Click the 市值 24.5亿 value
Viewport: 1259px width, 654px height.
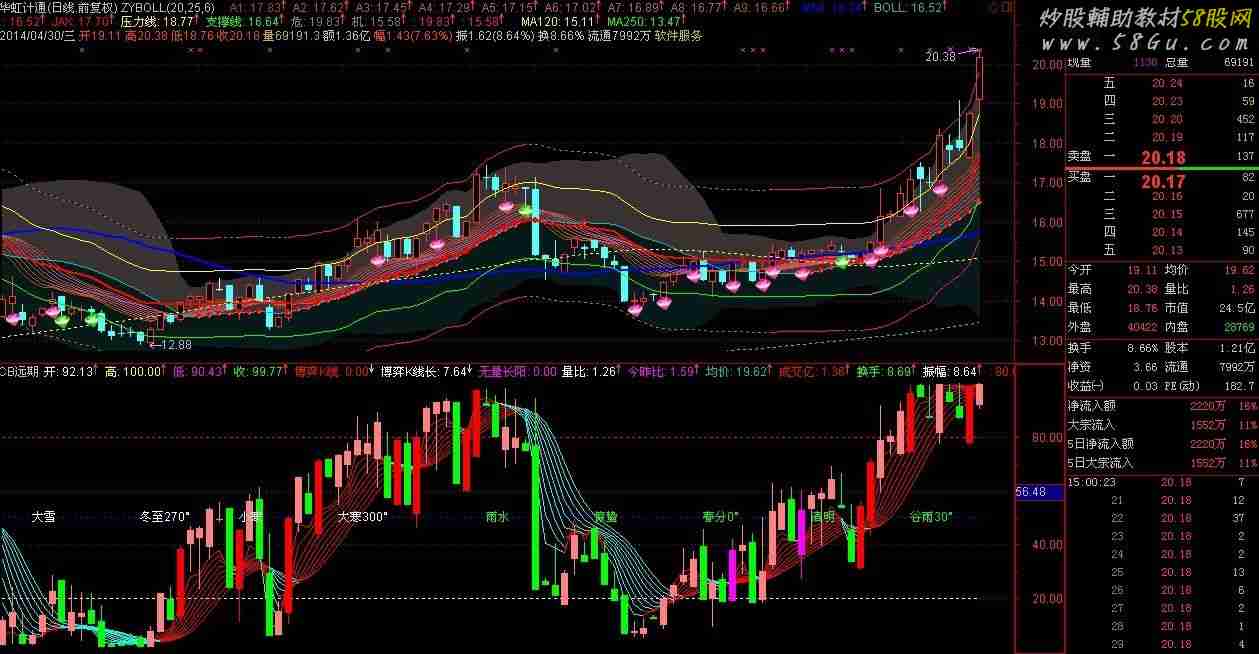pos(1237,307)
